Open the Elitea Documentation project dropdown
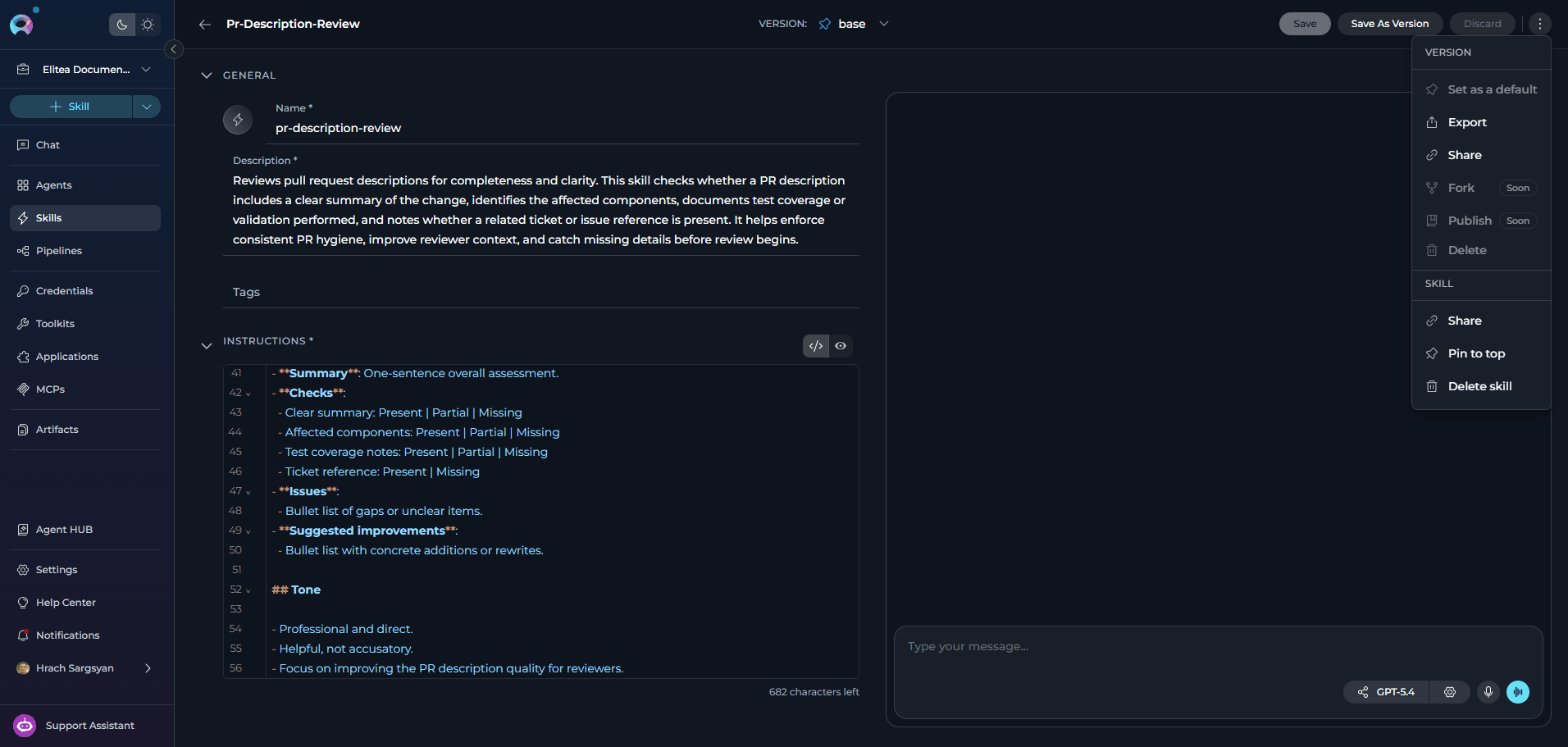The image size is (1568, 747). coord(85,70)
